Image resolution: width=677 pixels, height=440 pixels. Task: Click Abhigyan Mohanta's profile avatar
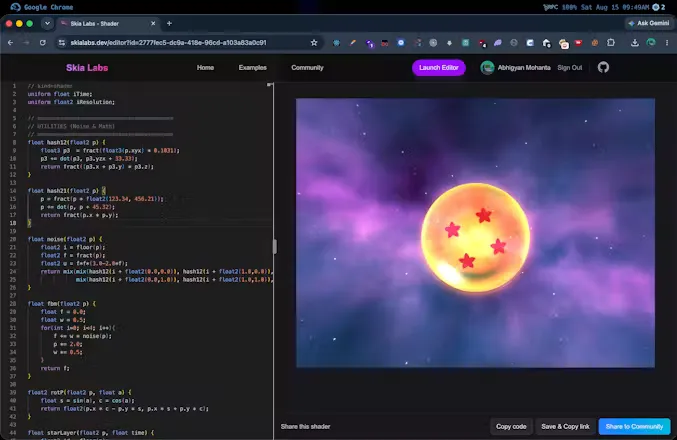click(x=487, y=68)
